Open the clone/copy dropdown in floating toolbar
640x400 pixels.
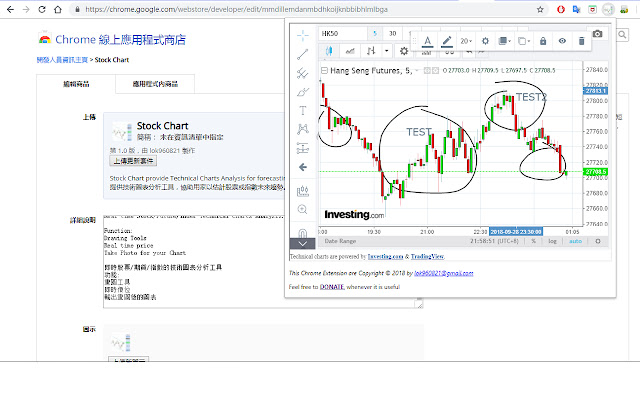[x=524, y=41]
